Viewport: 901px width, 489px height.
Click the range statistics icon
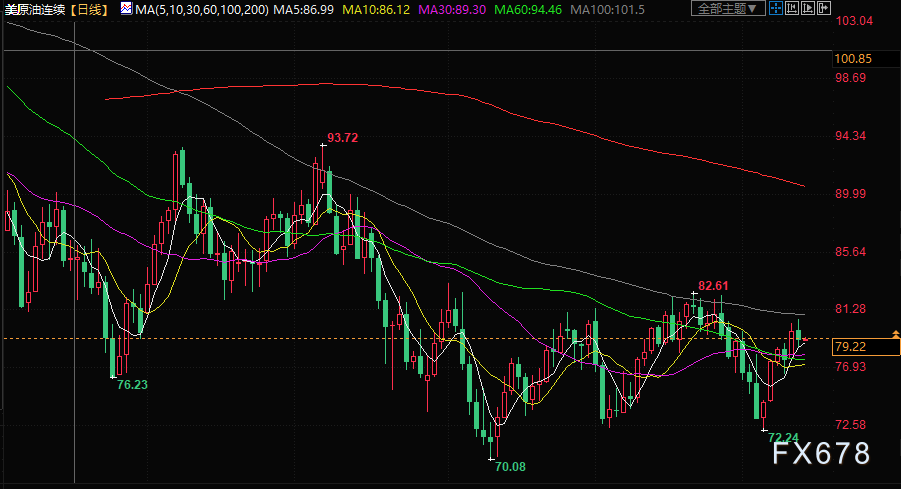[792, 8]
